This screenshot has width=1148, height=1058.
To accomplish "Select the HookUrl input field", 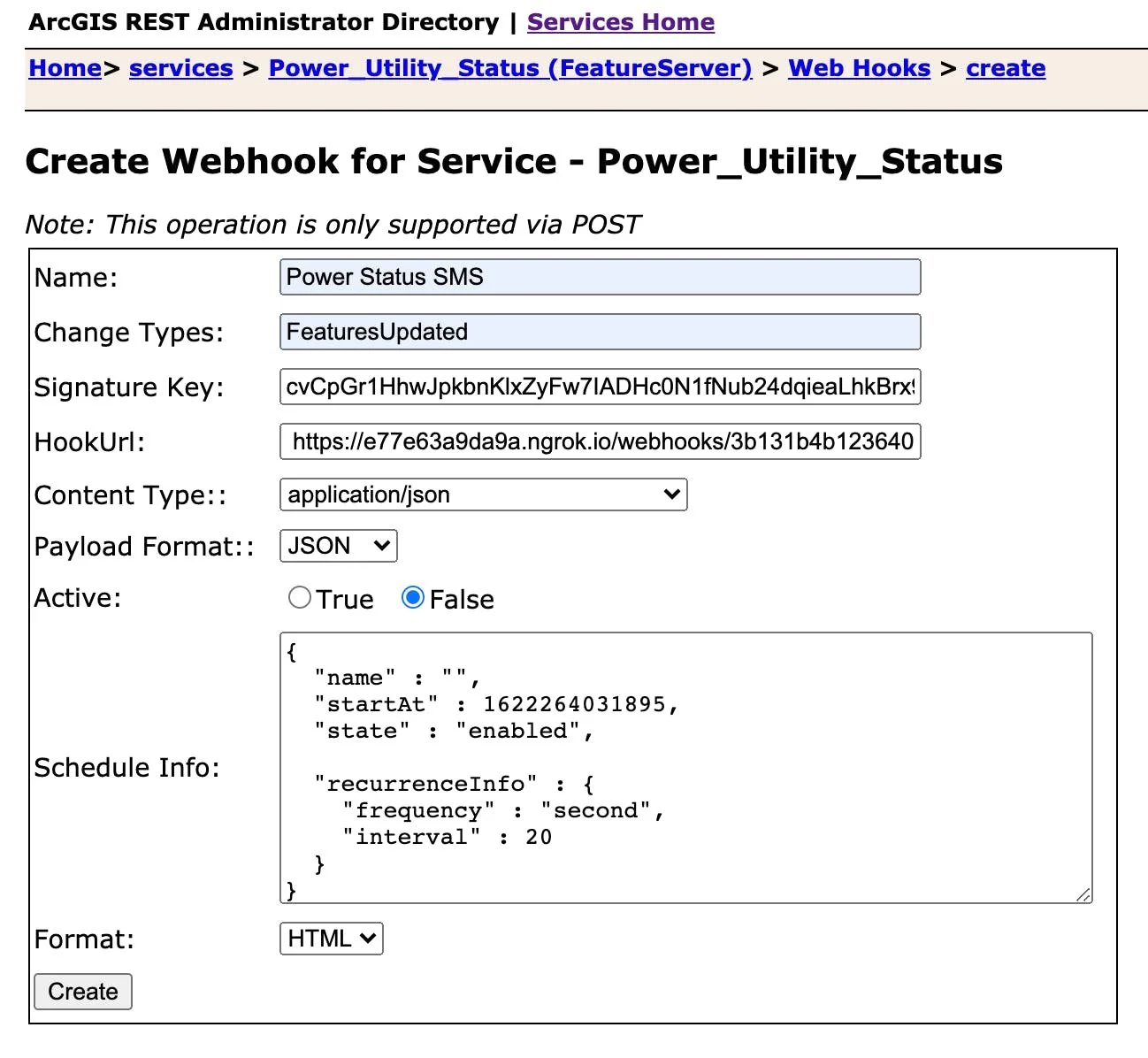I will pos(600,441).
